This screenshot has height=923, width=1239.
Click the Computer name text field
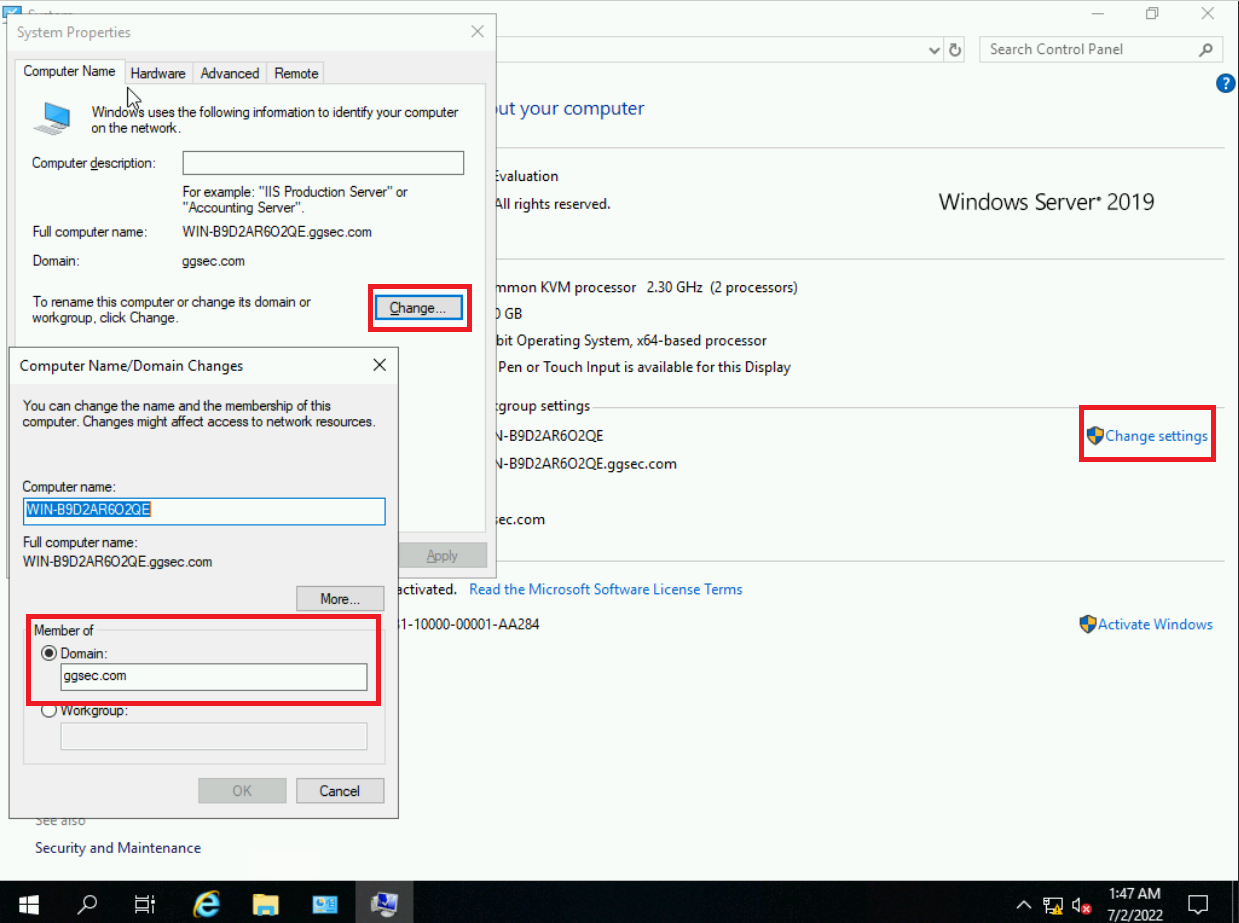point(204,511)
